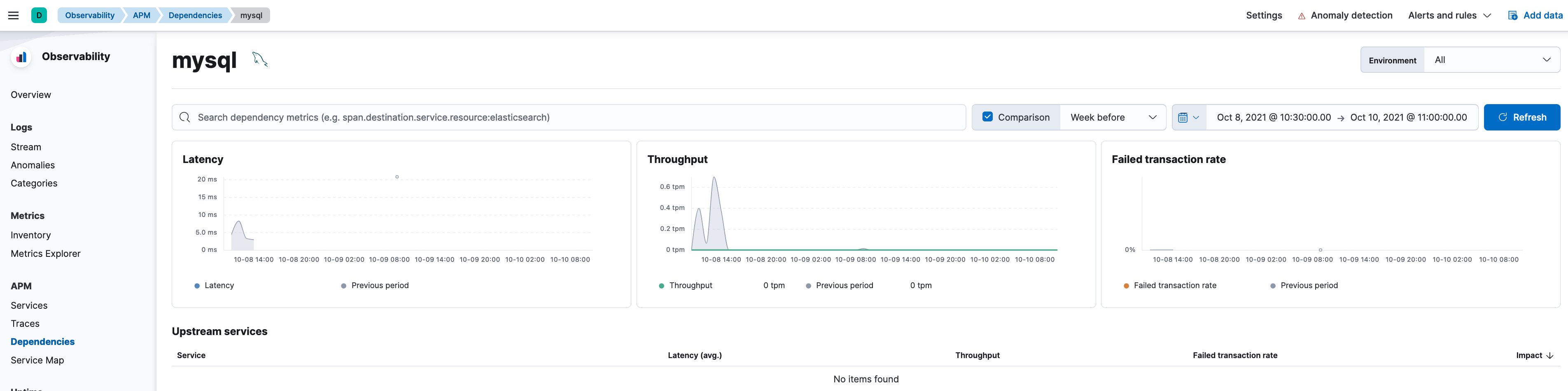Open Overview in sidebar
The width and height of the screenshot is (1568, 391).
pyautogui.click(x=31, y=95)
